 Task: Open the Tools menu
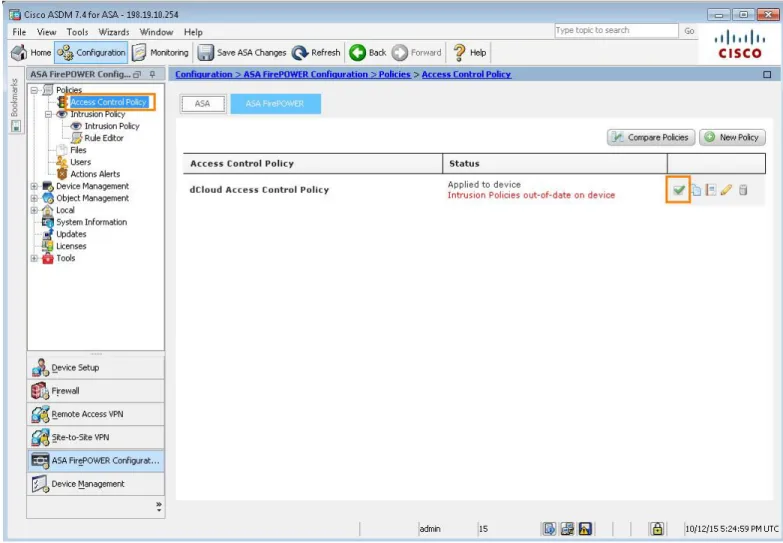click(x=77, y=32)
